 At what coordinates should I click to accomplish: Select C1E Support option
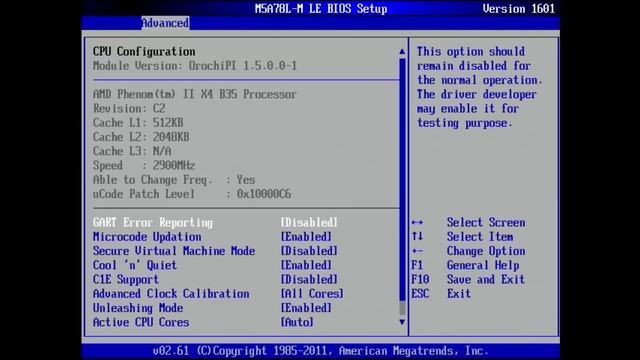point(126,280)
